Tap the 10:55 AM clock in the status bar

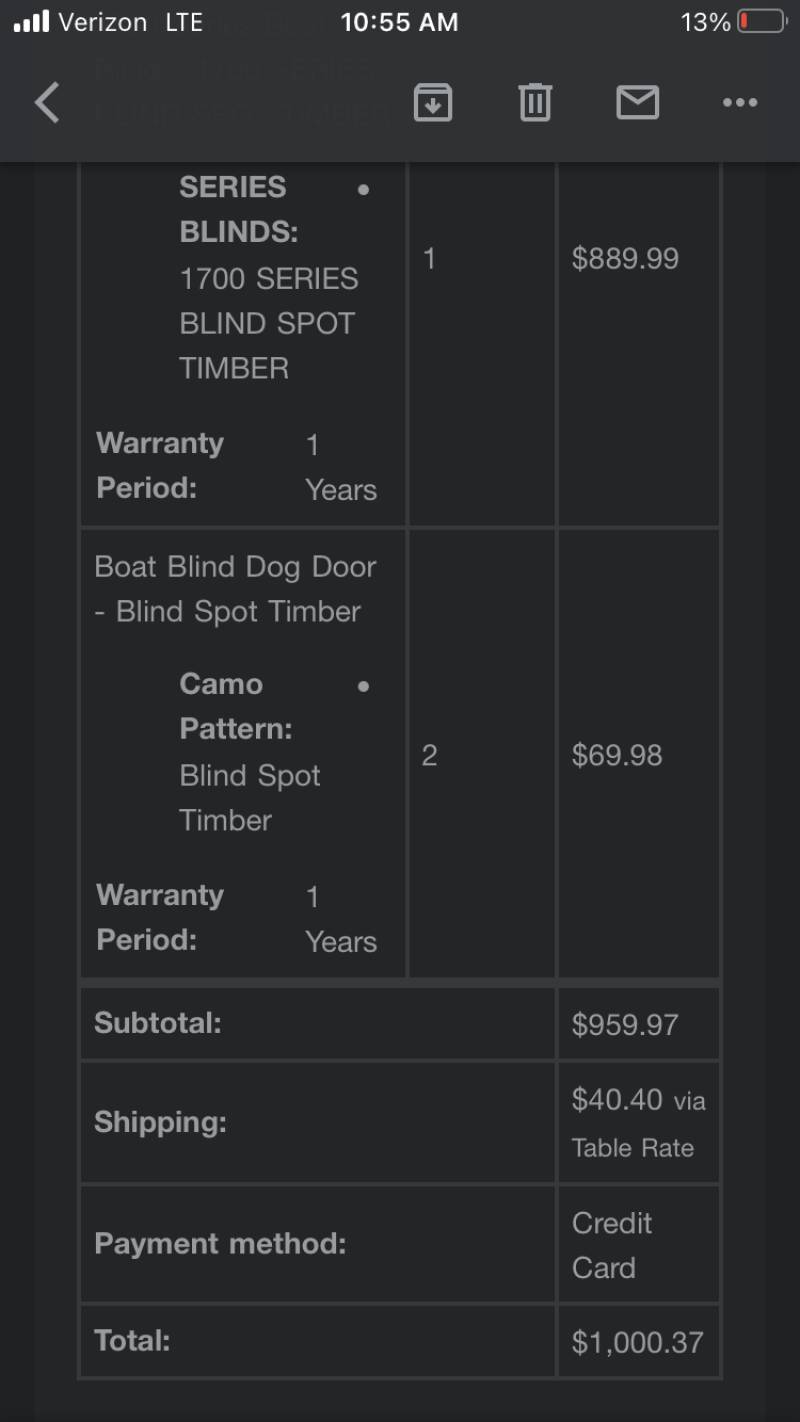[x=399, y=22]
